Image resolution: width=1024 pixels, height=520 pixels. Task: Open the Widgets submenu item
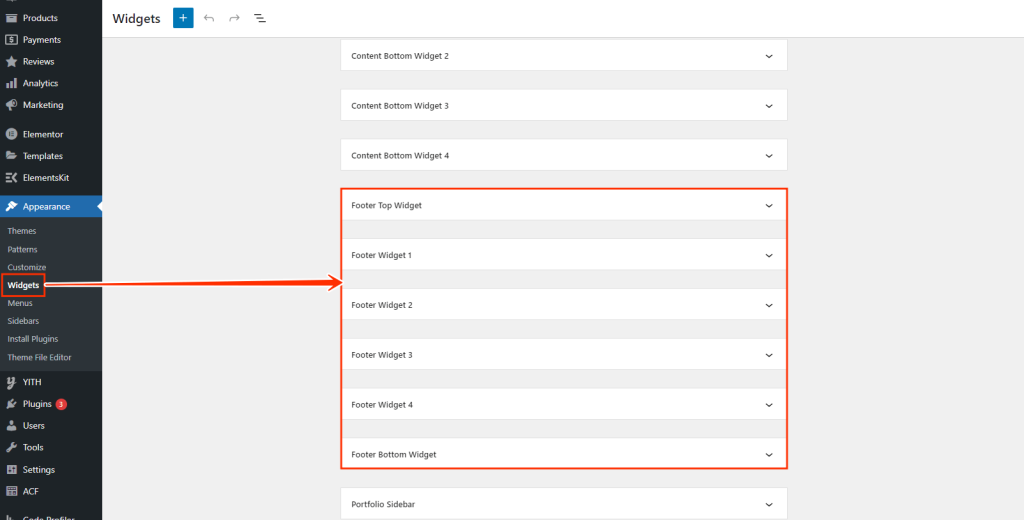click(x=23, y=285)
